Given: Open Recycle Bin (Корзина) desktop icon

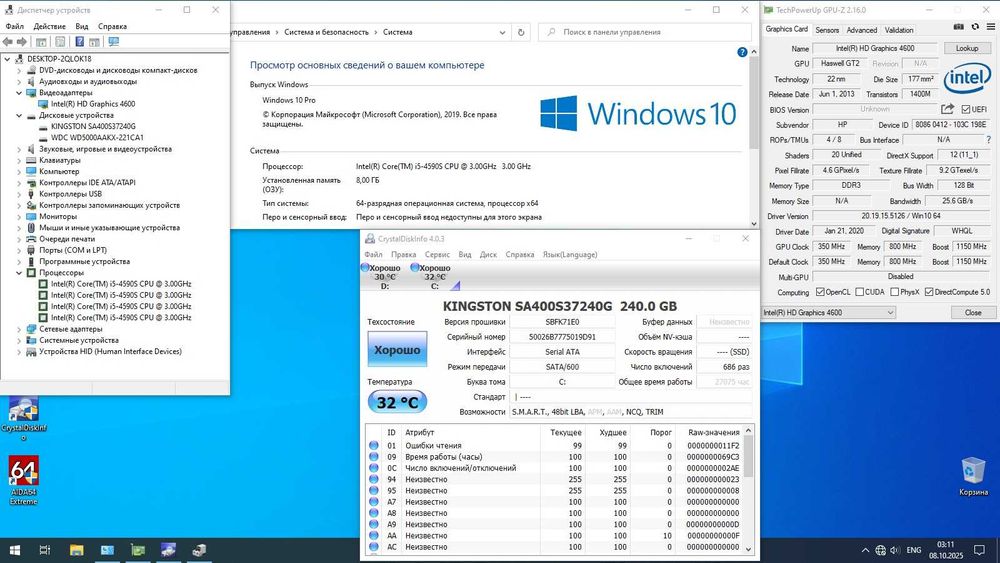Looking at the screenshot, I should pos(973,476).
